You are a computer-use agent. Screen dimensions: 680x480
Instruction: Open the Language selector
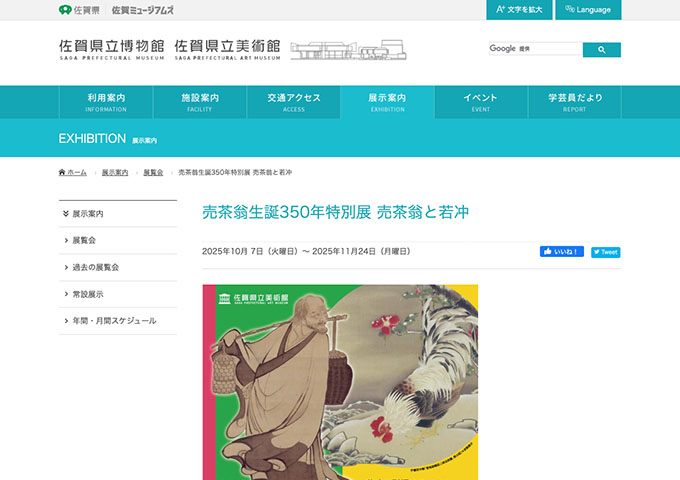[588, 10]
